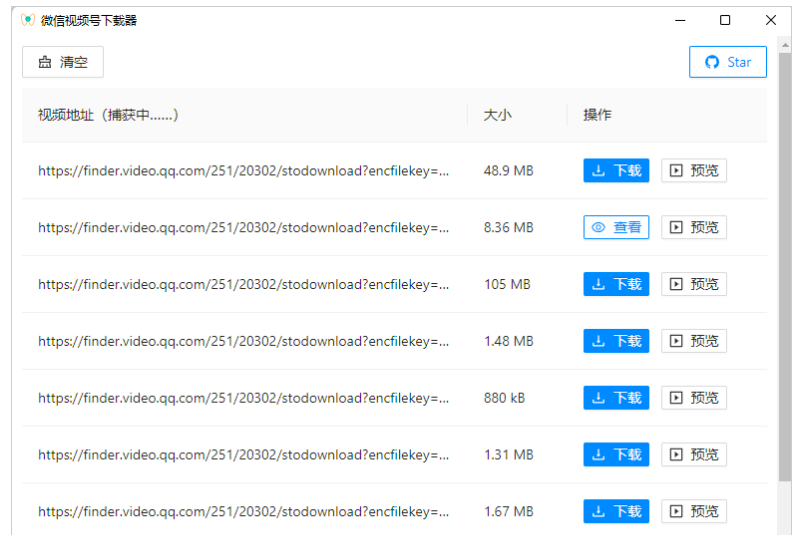The image size is (804, 535).
Task: Maximize the 微信视频号下载器 window
Action: (x=725, y=21)
